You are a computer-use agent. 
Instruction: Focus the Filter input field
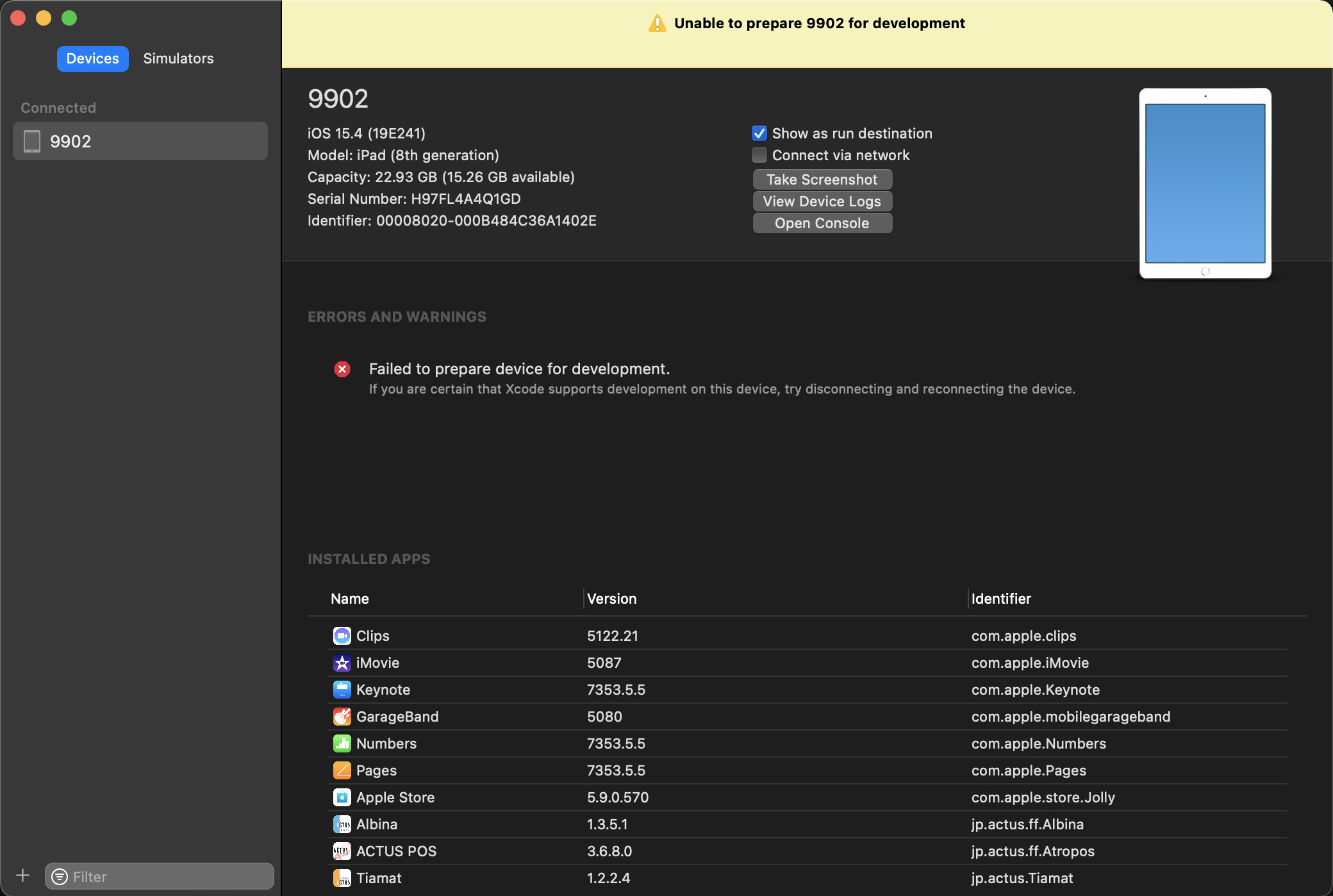160,877
